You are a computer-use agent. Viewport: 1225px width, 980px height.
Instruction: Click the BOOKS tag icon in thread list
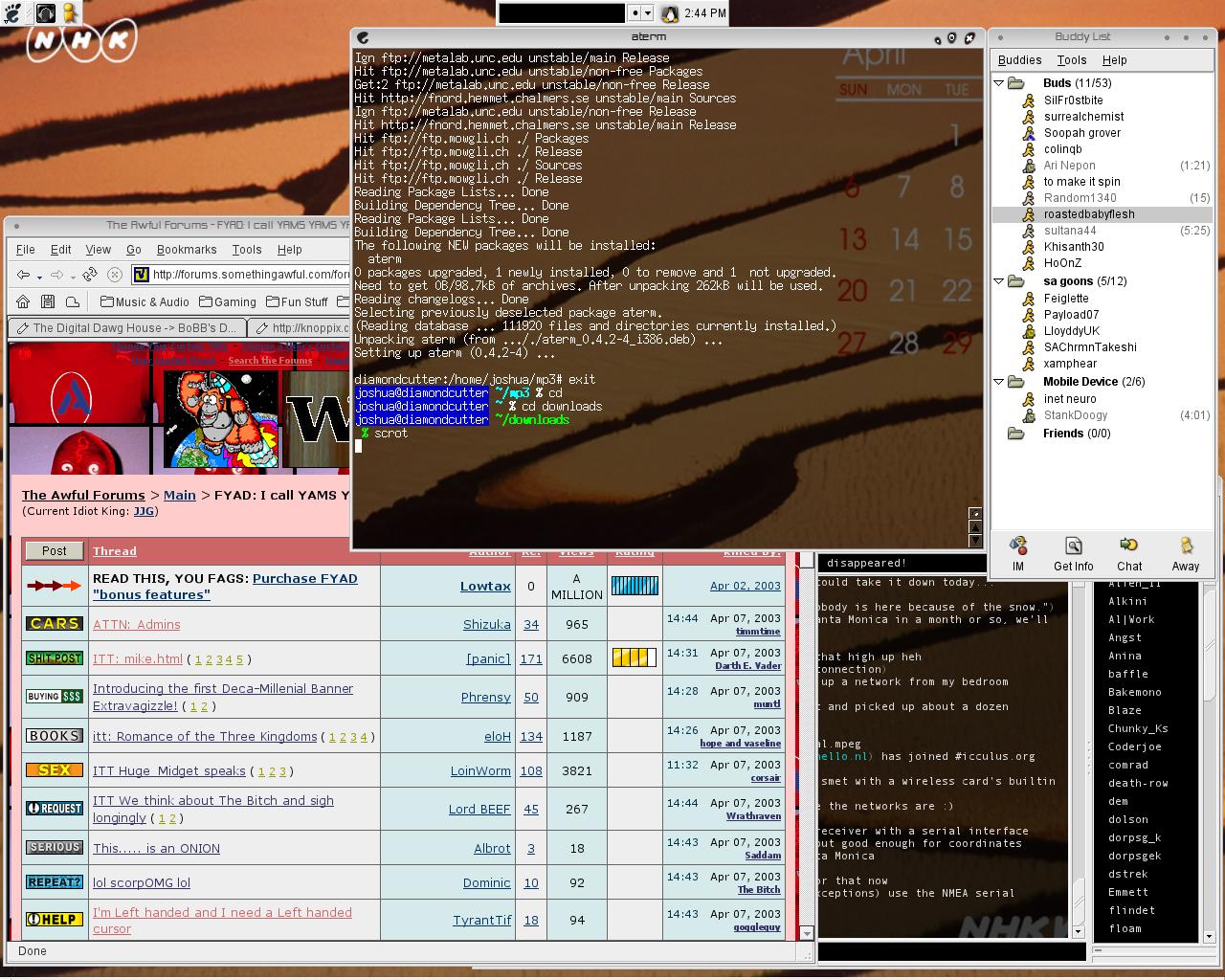(55, 736)
